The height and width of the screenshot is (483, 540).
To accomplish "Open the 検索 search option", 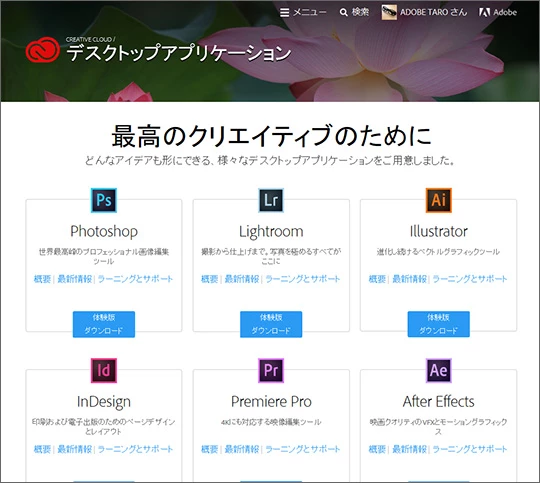I will [354, 12].
